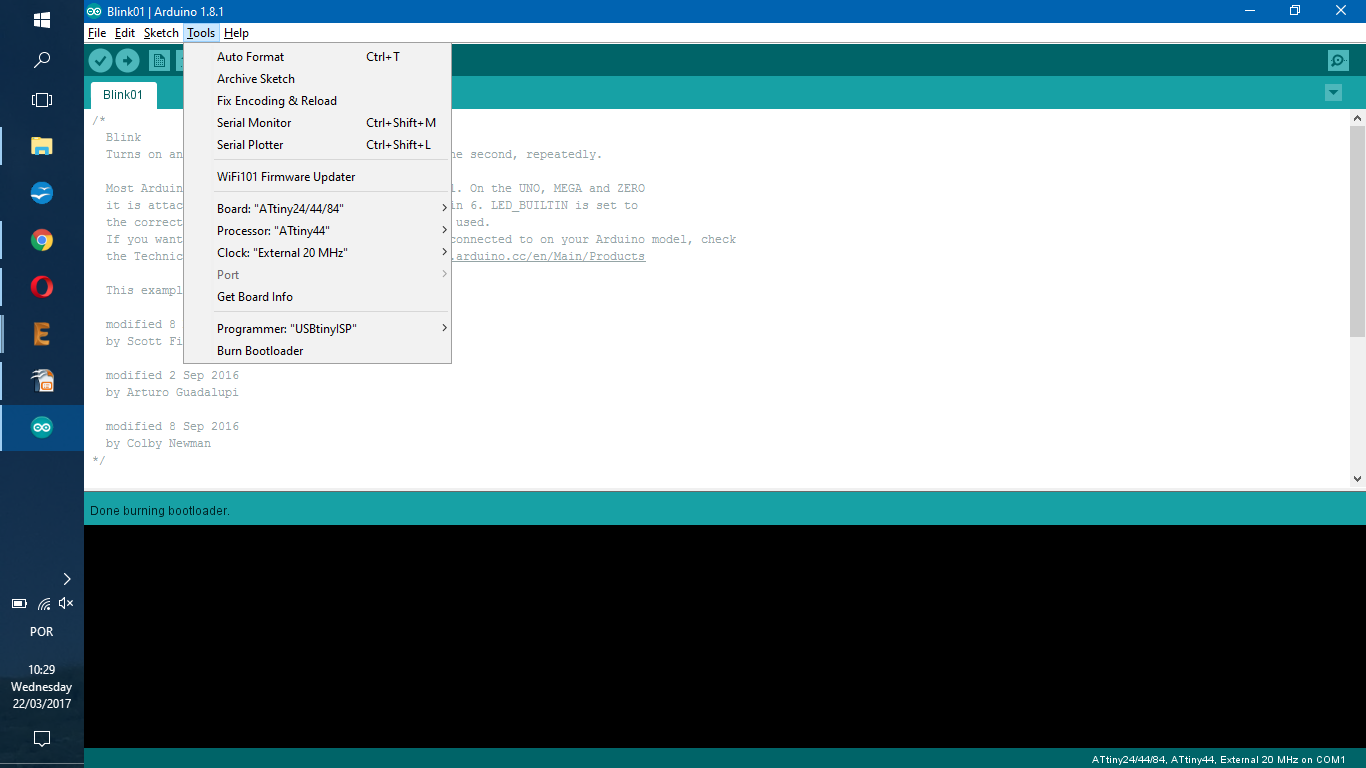Screen dimensions: 1366x768
Task: Expand the Processor ATtiny44 submenu
Action: click(317, 231)
